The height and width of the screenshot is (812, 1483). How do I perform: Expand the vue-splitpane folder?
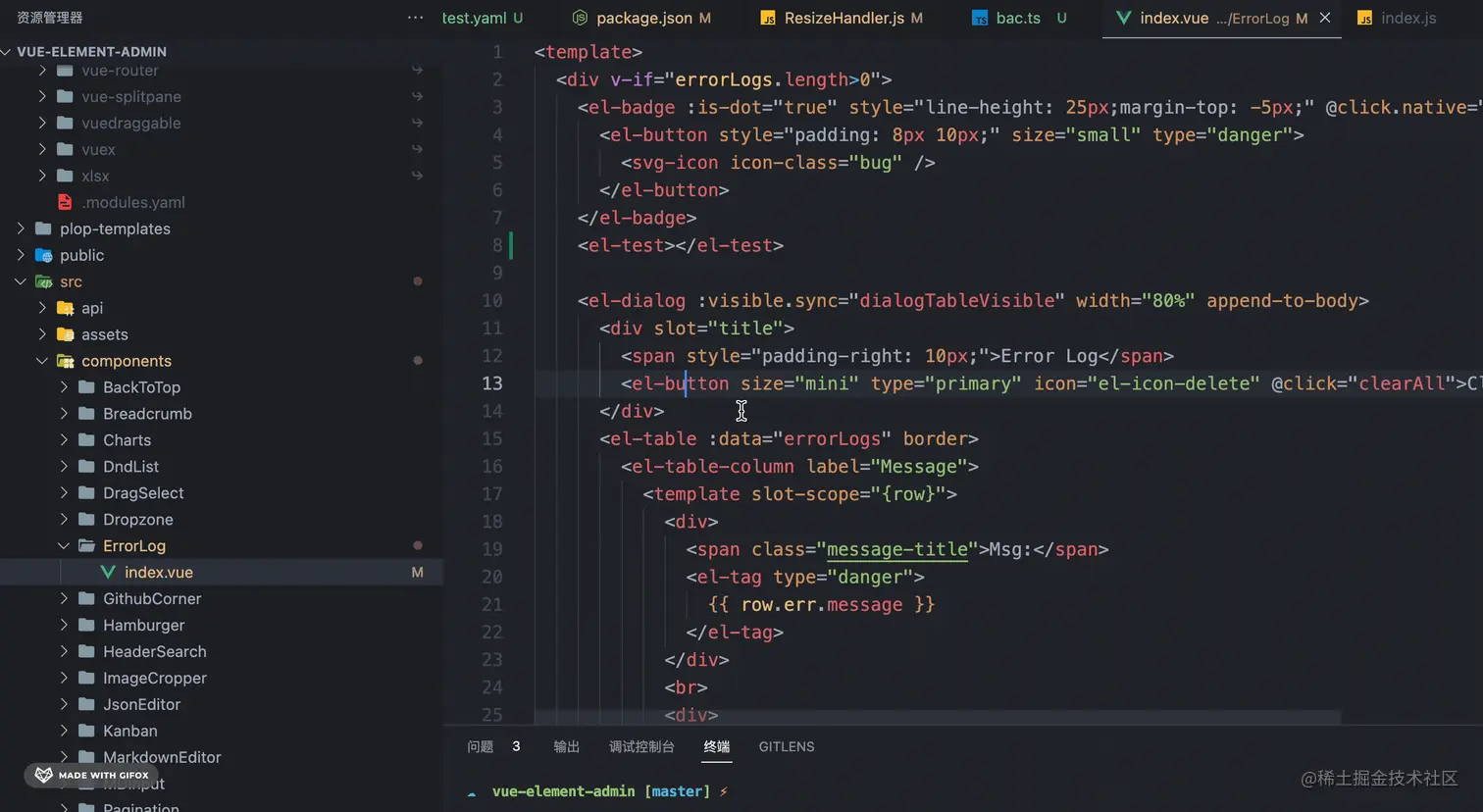[x=42, y=96]
